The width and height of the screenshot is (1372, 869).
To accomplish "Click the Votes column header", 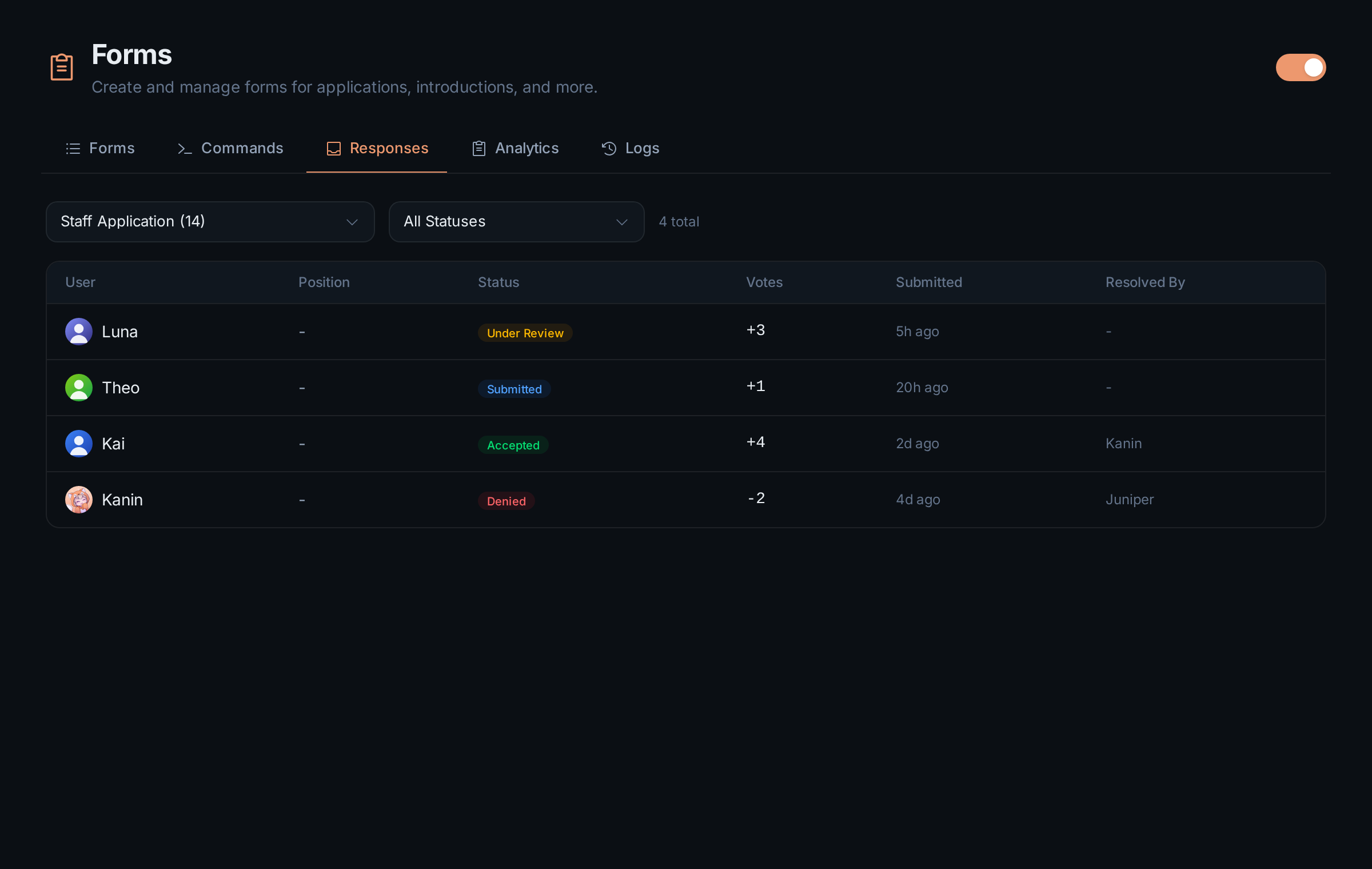I will [764, 282].
